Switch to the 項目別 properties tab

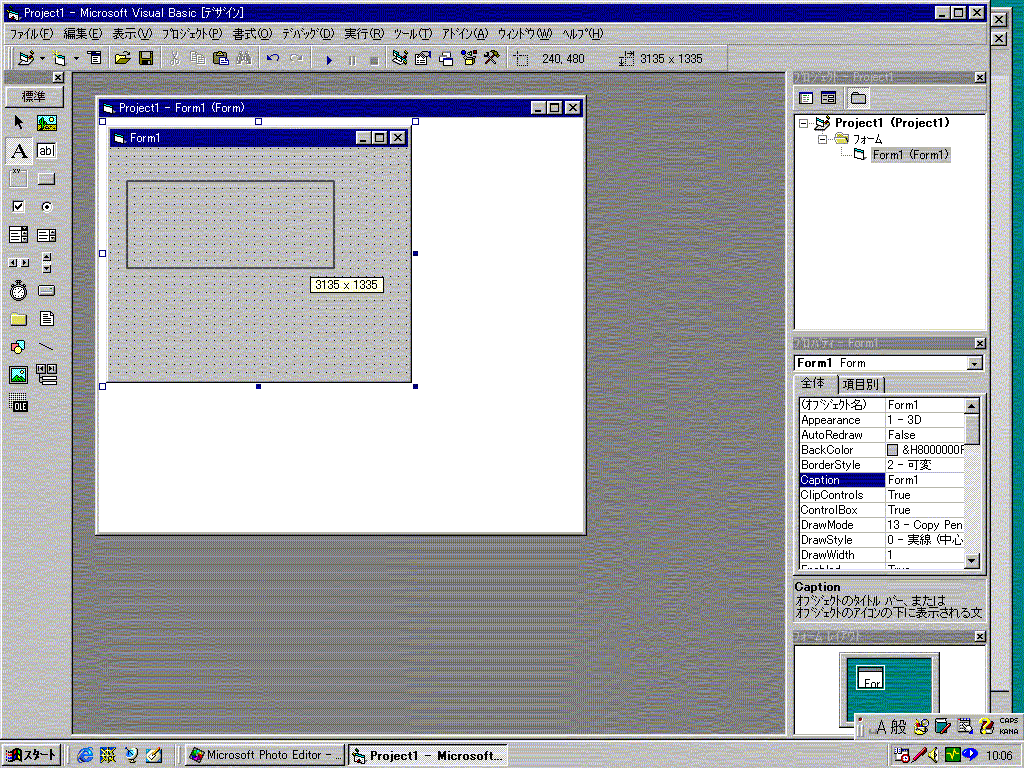(x=861, y=385)
